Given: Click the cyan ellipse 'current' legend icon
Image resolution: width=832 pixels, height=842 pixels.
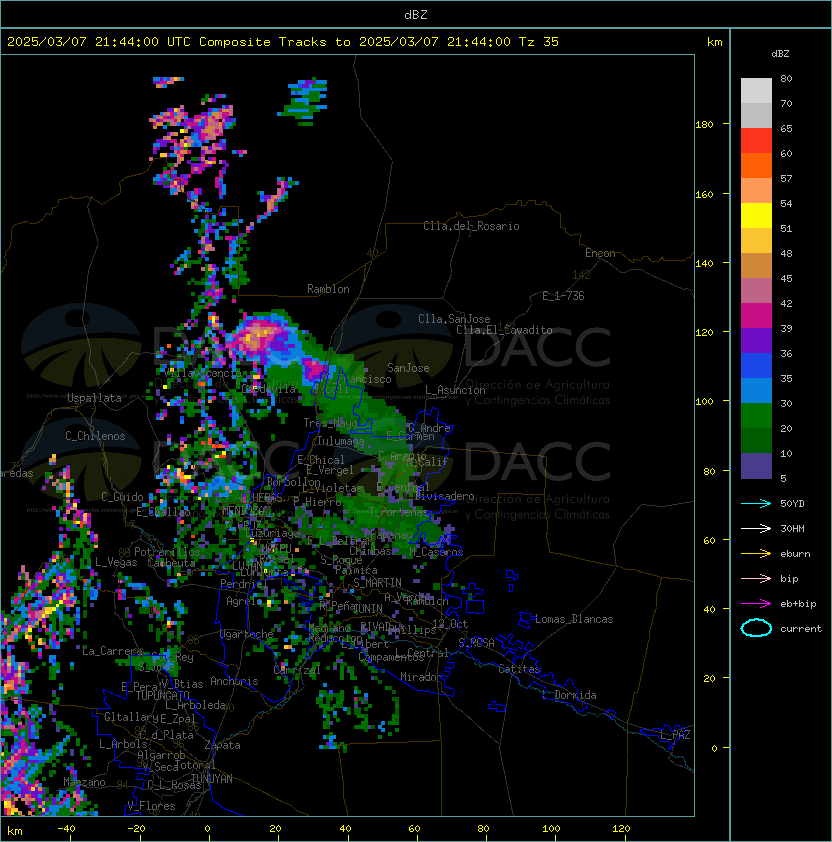Looking at the screenshot, I should (756, 628).
